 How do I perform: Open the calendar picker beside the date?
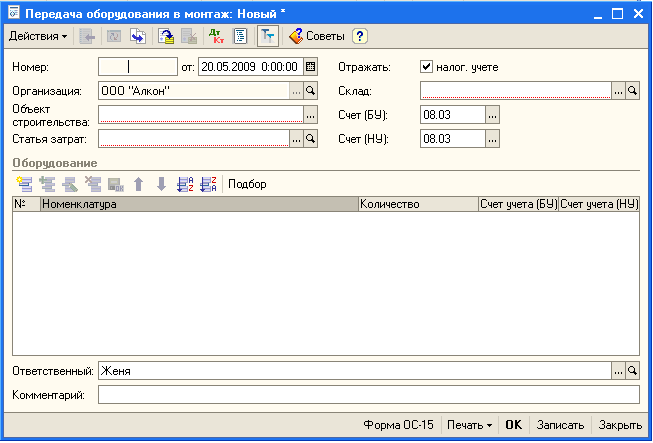point(310,67)
